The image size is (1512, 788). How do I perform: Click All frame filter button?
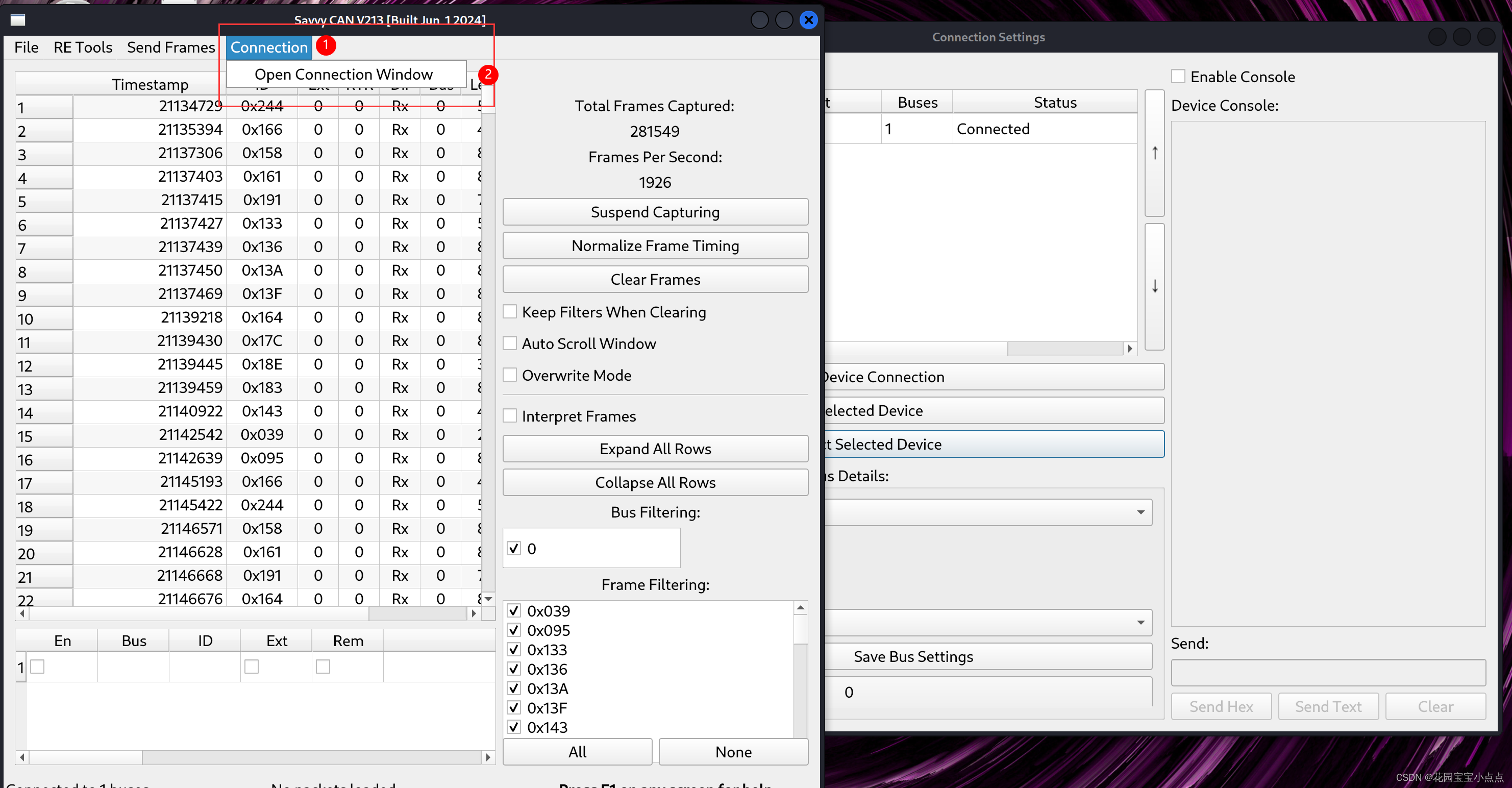pyautogui.click(x=578, y=752)
